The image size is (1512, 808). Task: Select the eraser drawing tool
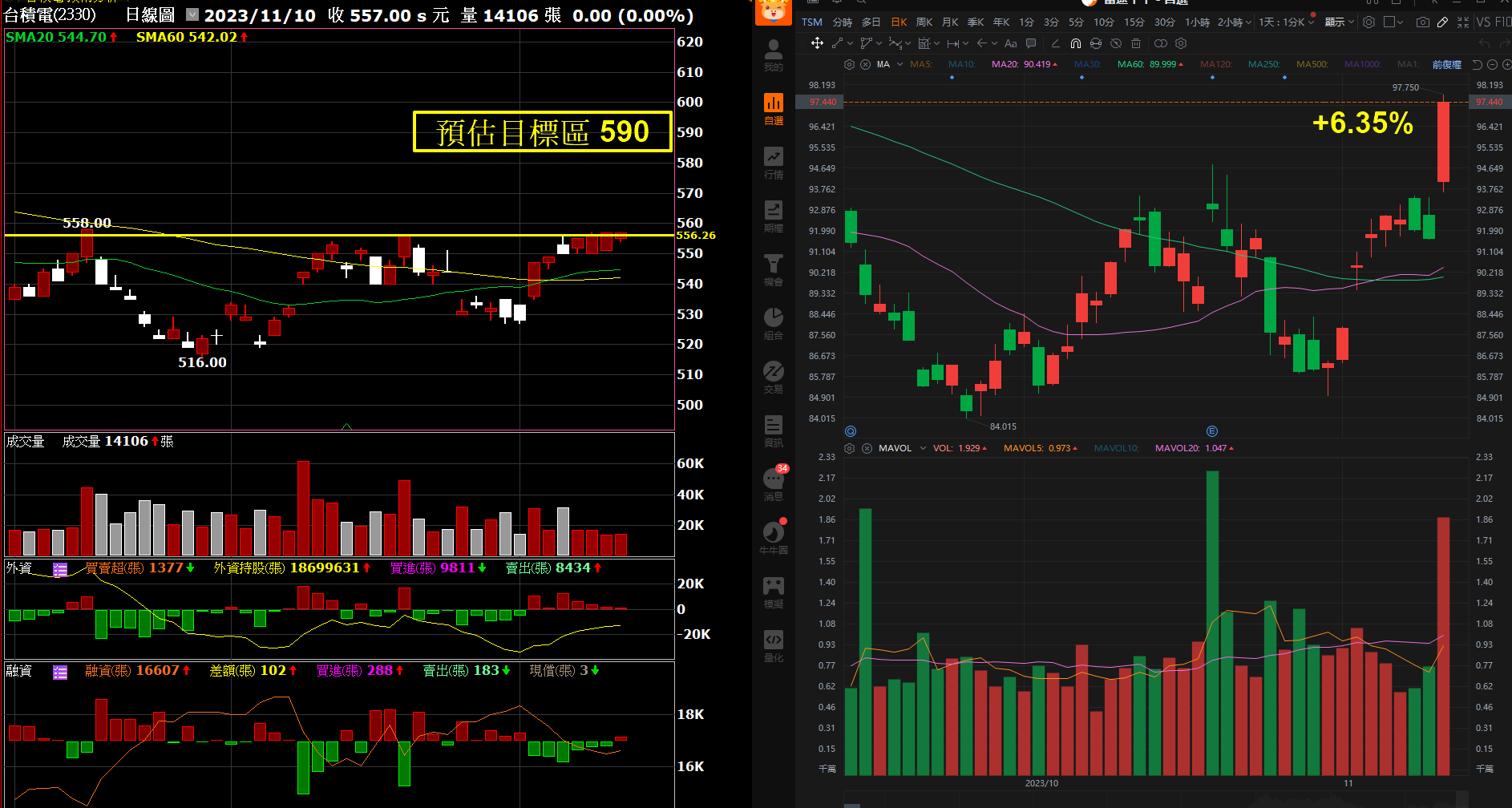(x=1056, y=43)
